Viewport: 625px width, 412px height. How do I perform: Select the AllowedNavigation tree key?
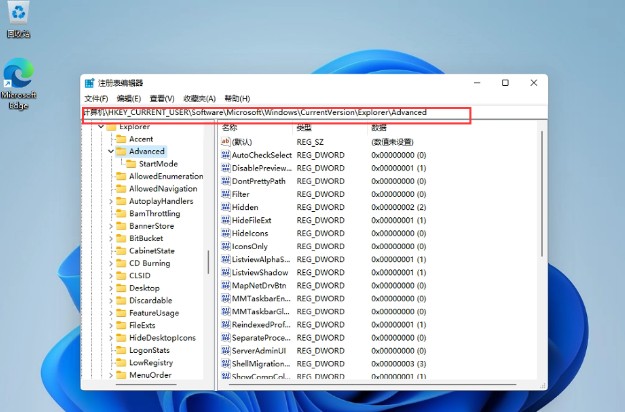click(163, 188)
